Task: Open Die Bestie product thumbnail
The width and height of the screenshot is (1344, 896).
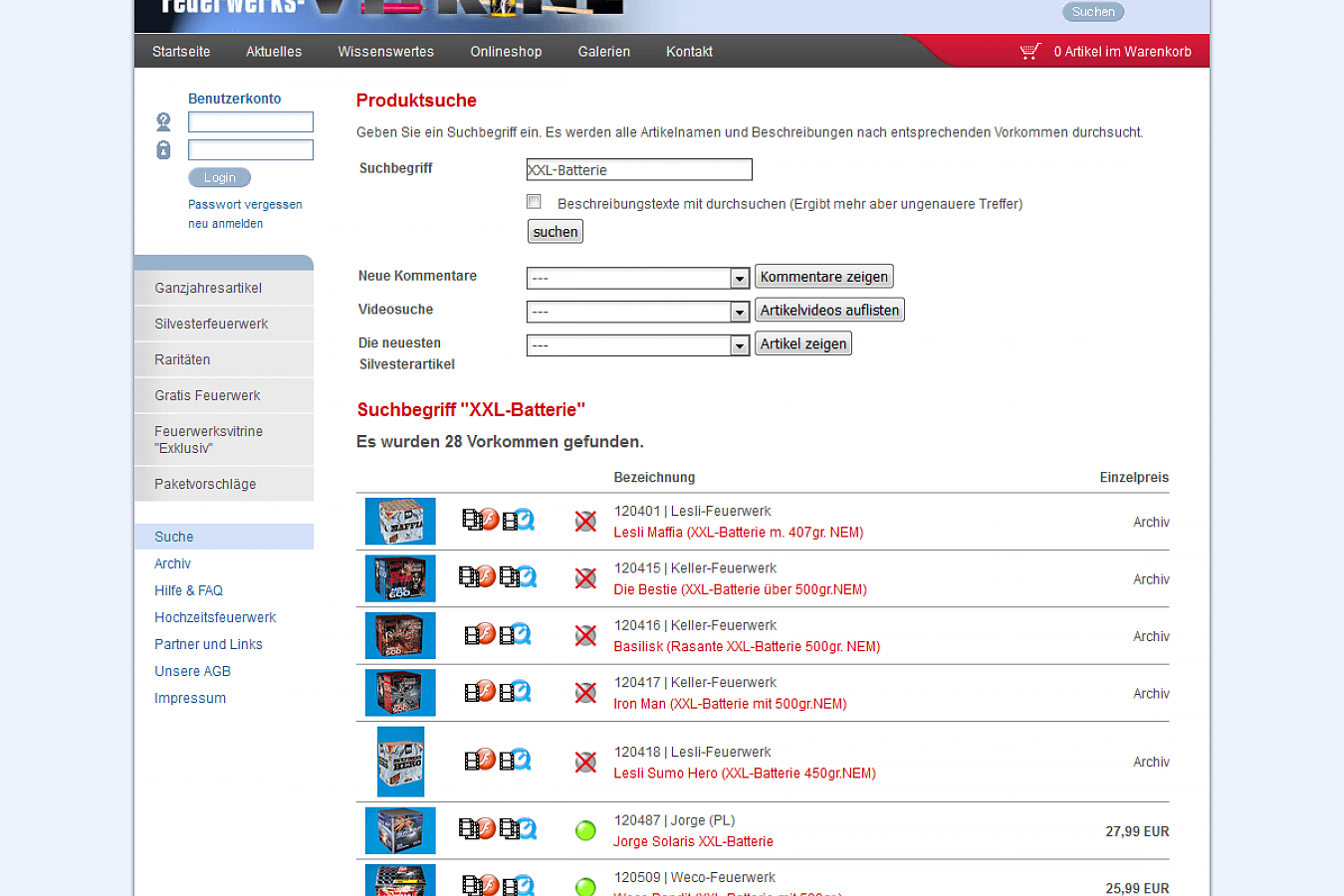Action: [x=400, y=578]
